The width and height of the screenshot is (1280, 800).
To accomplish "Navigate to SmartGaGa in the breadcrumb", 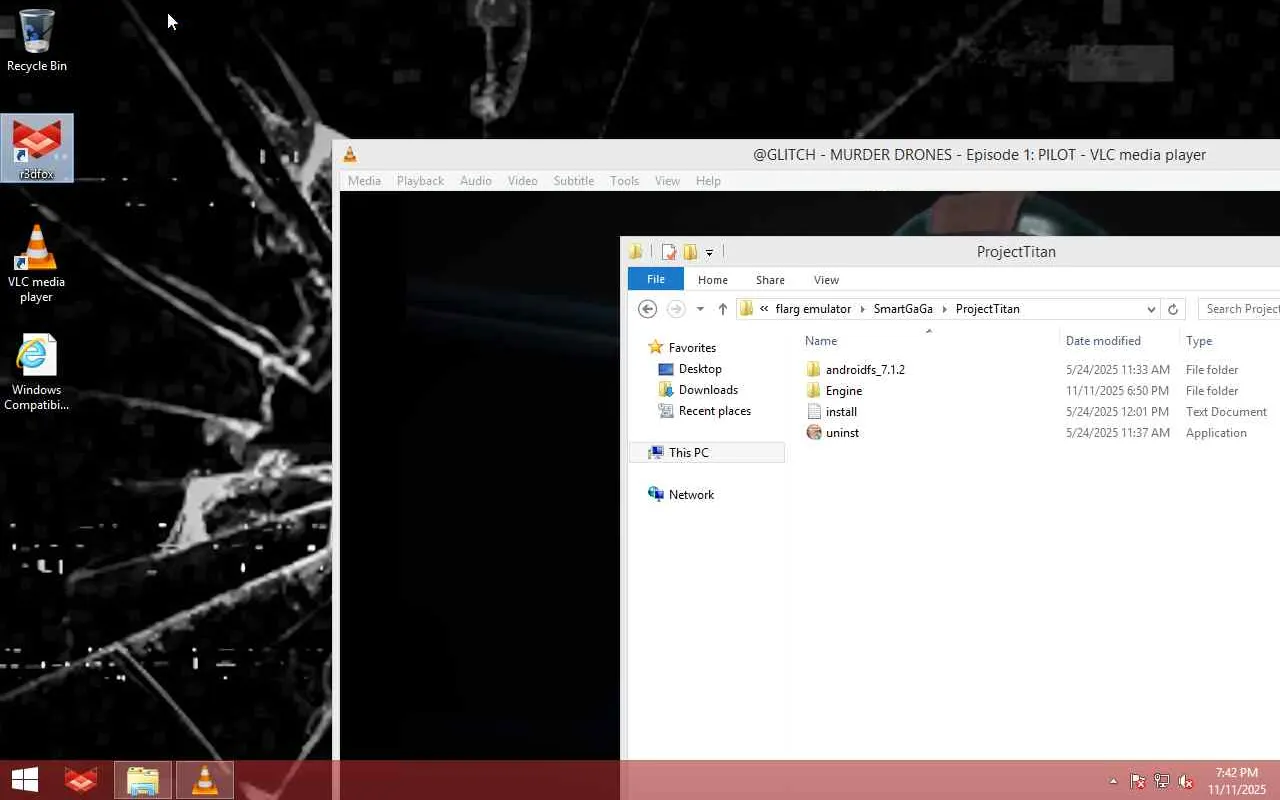I will click(x=903, y=309).
